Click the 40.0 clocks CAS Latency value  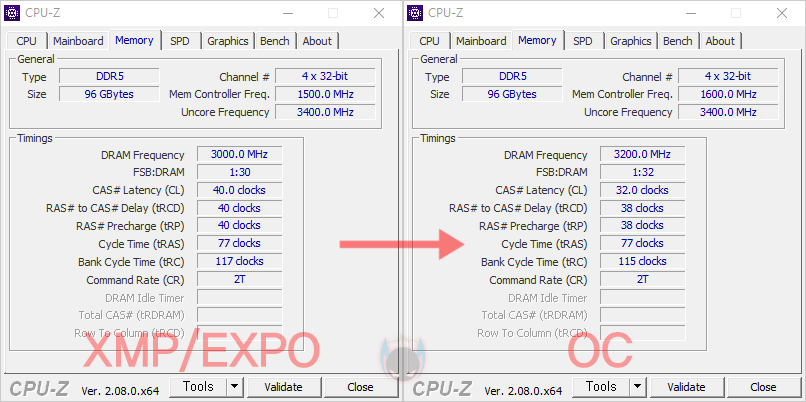[240, 190]
